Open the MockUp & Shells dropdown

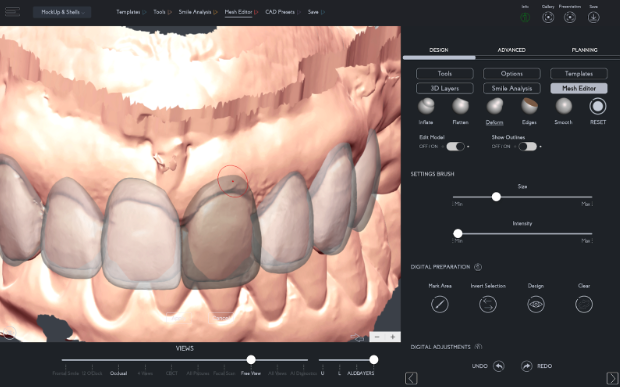(x=62, y=12)
